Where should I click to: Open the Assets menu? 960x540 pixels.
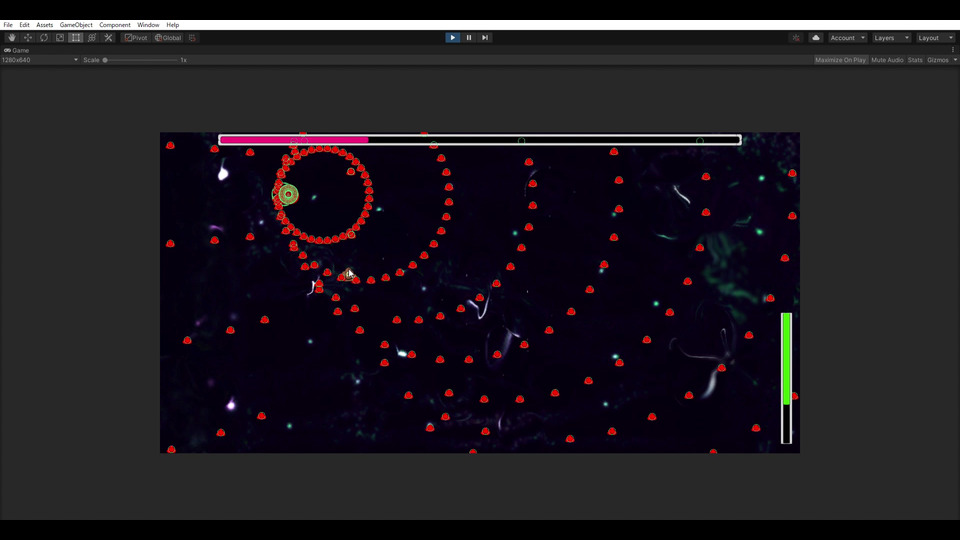[x=45, y=25]
